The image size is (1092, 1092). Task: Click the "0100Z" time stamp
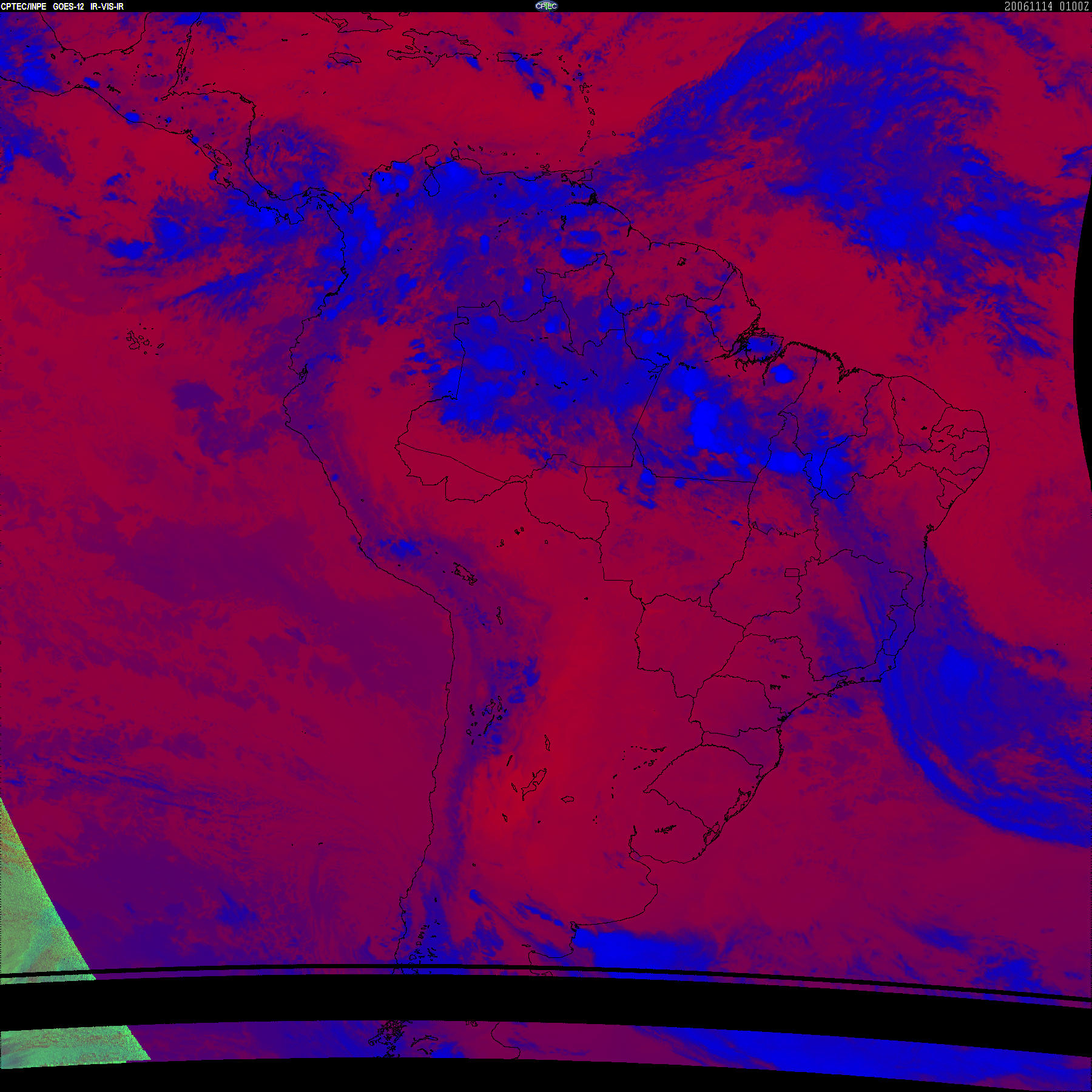tap(1074, 6)
